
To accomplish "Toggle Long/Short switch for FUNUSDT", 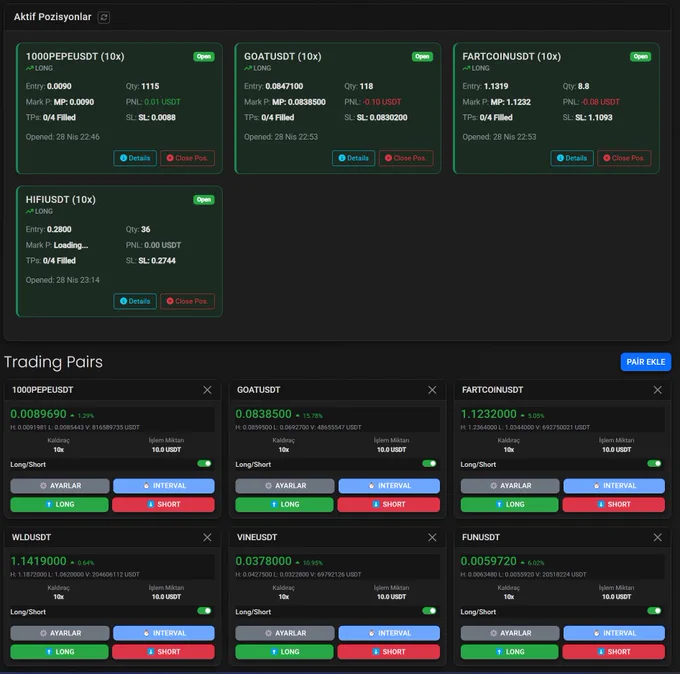I will click(x=654, y=611).
